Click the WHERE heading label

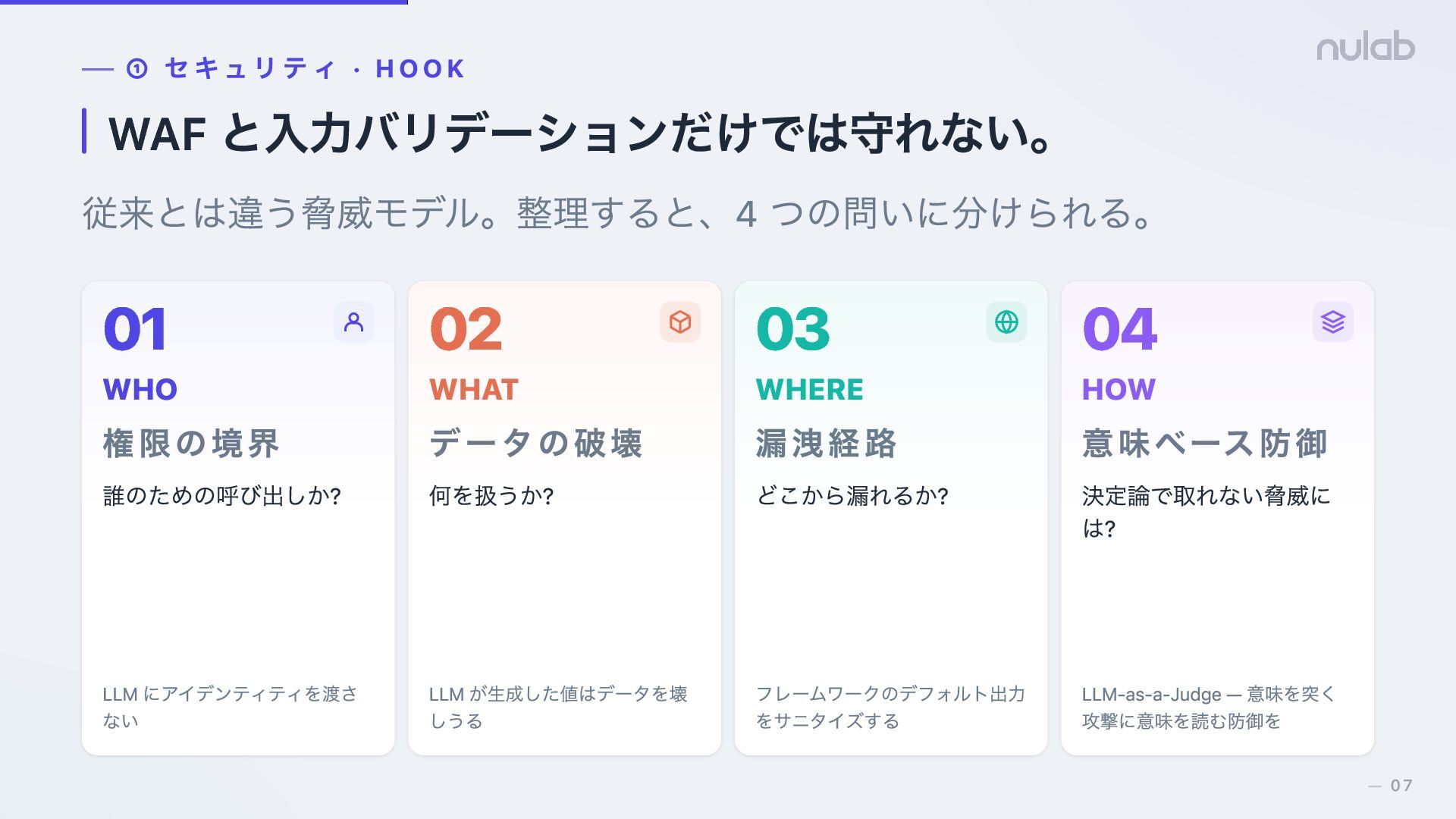810,390
